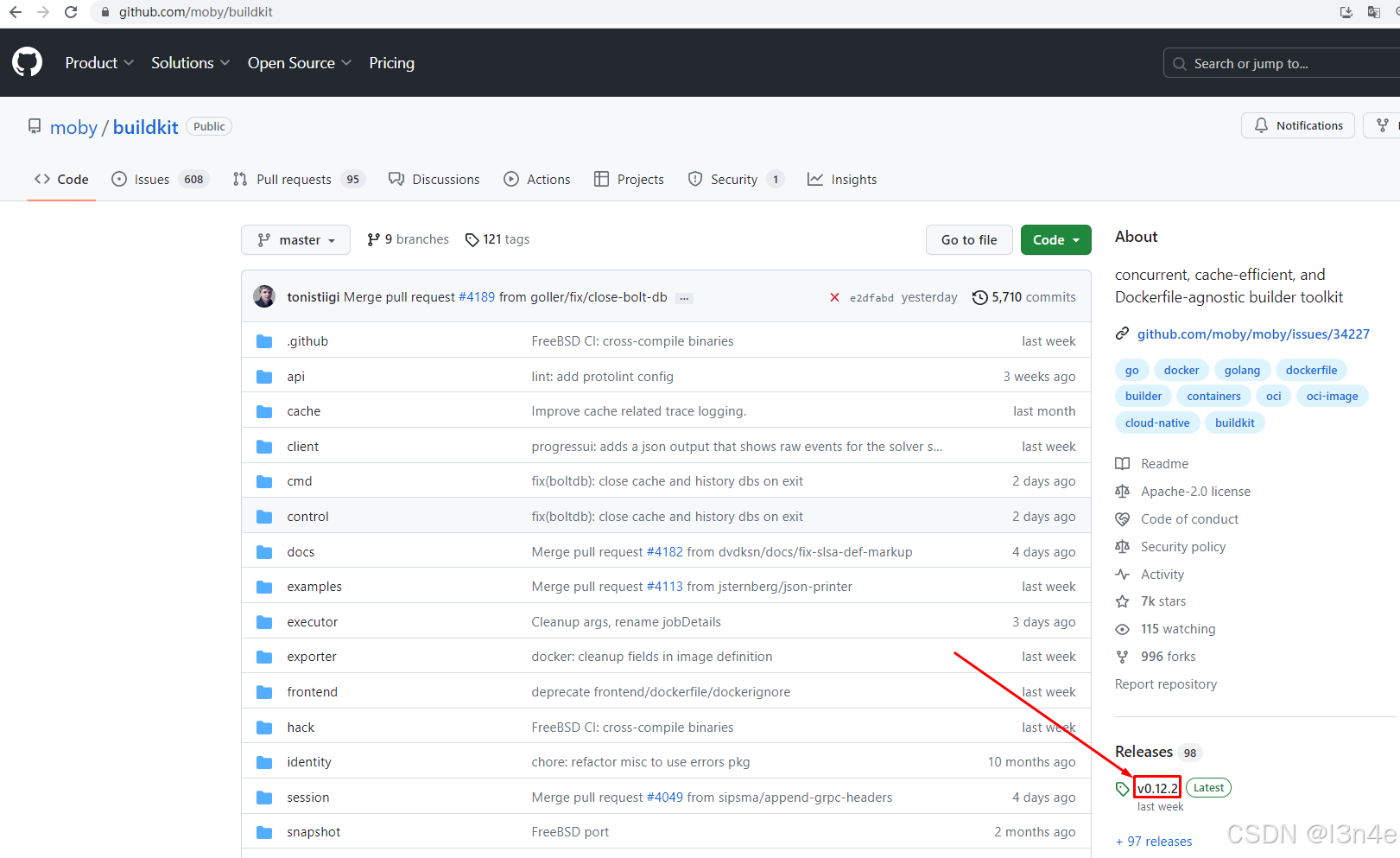Expand the Product menu
Viewport: 1400px width, 858px height.
98,62
